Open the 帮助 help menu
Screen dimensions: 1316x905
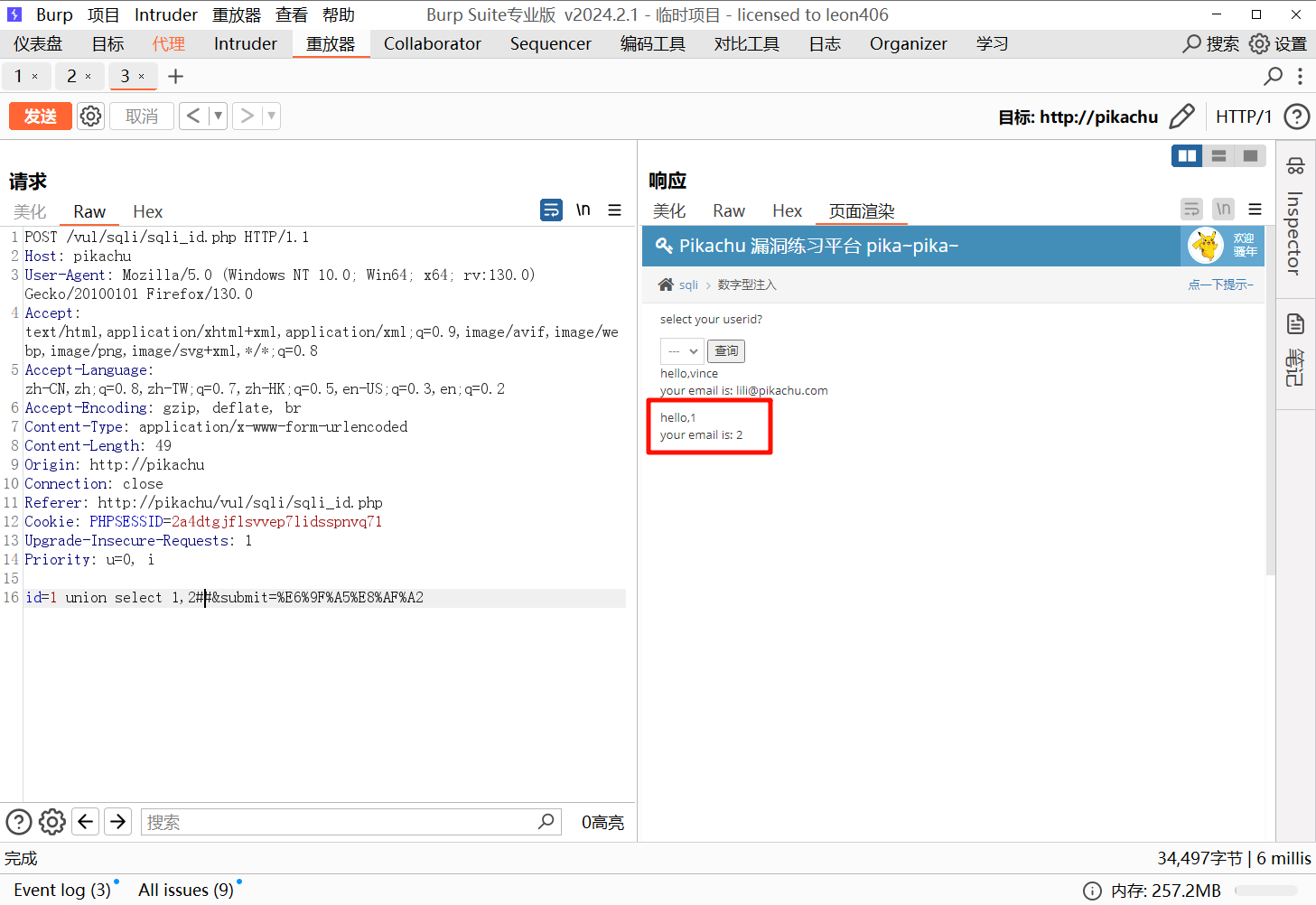click(339, 14)
